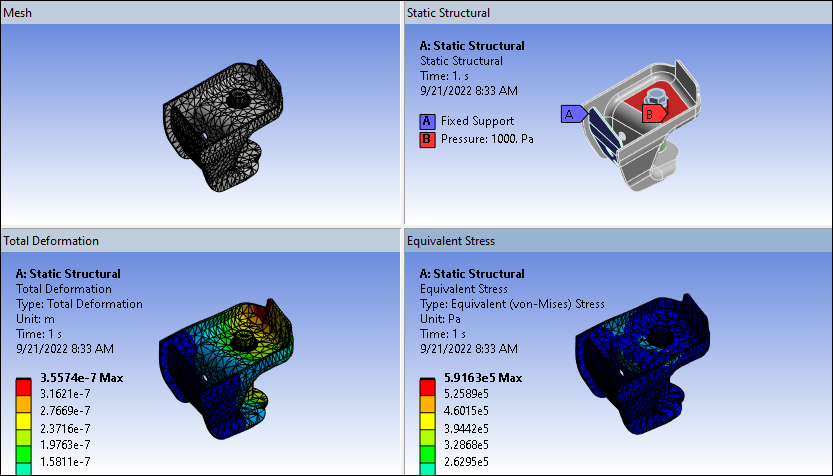Click the '5.2589e5' legend value

[x=466, y=394]
